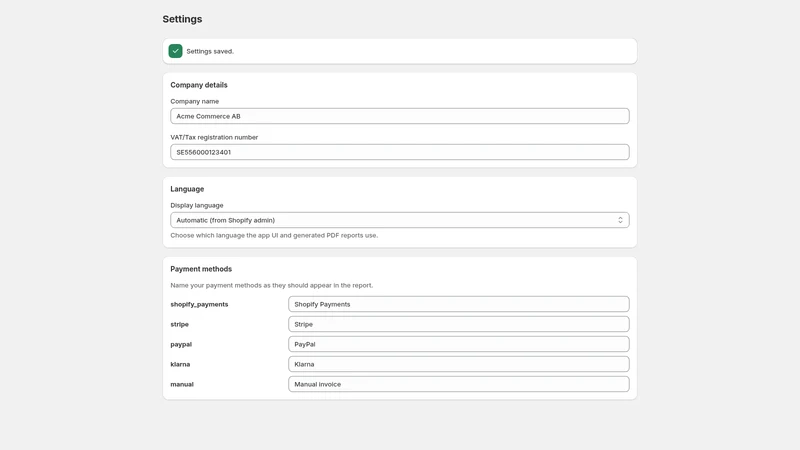This screenshot has width=800, height=450.
Task: Click the Company details section heading
Action: tap(198, 85)
